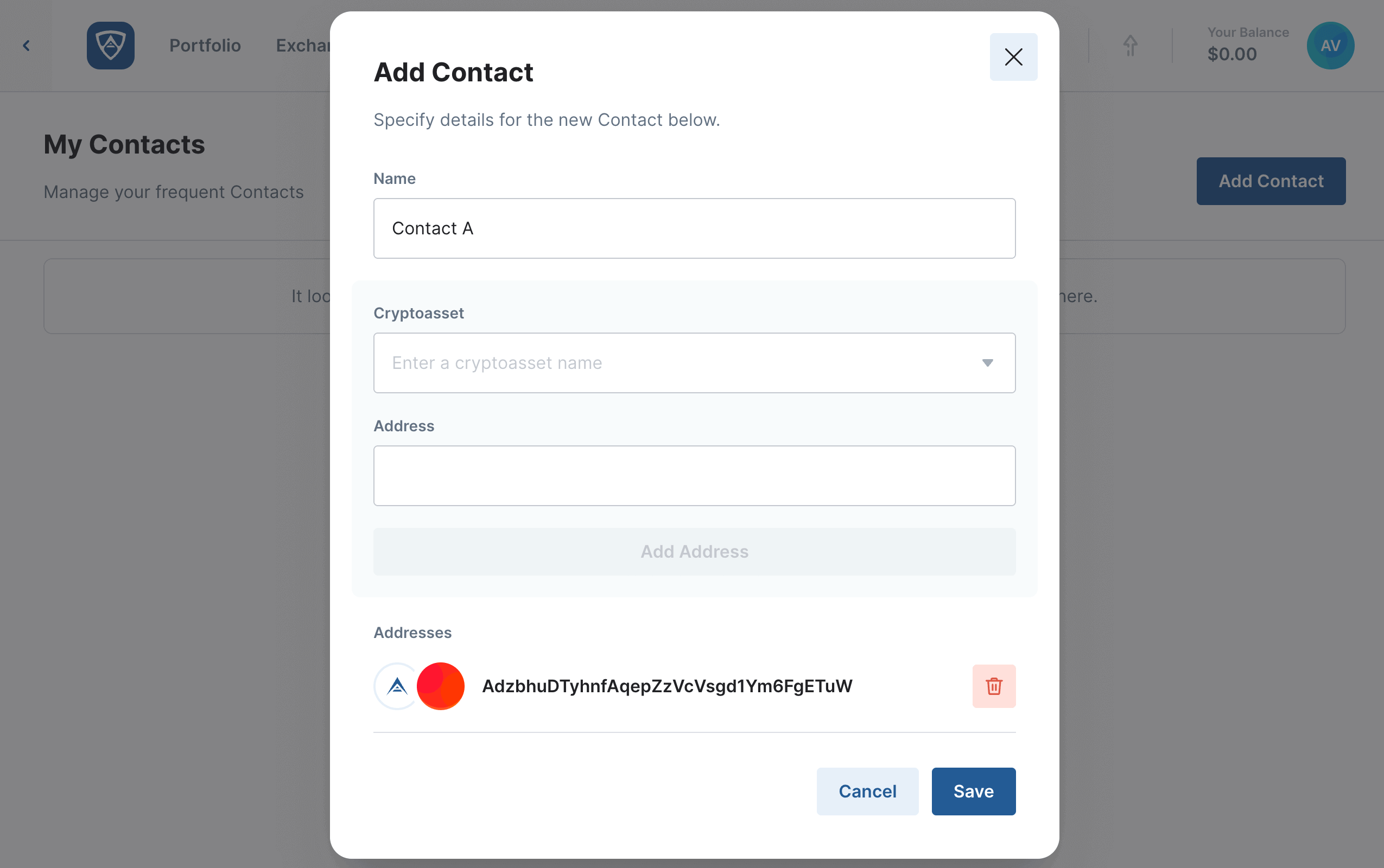1384x868 pixels.
Task: Click the send arrow icon in header
Action: pyautogui.click(x=1129, y=46)
